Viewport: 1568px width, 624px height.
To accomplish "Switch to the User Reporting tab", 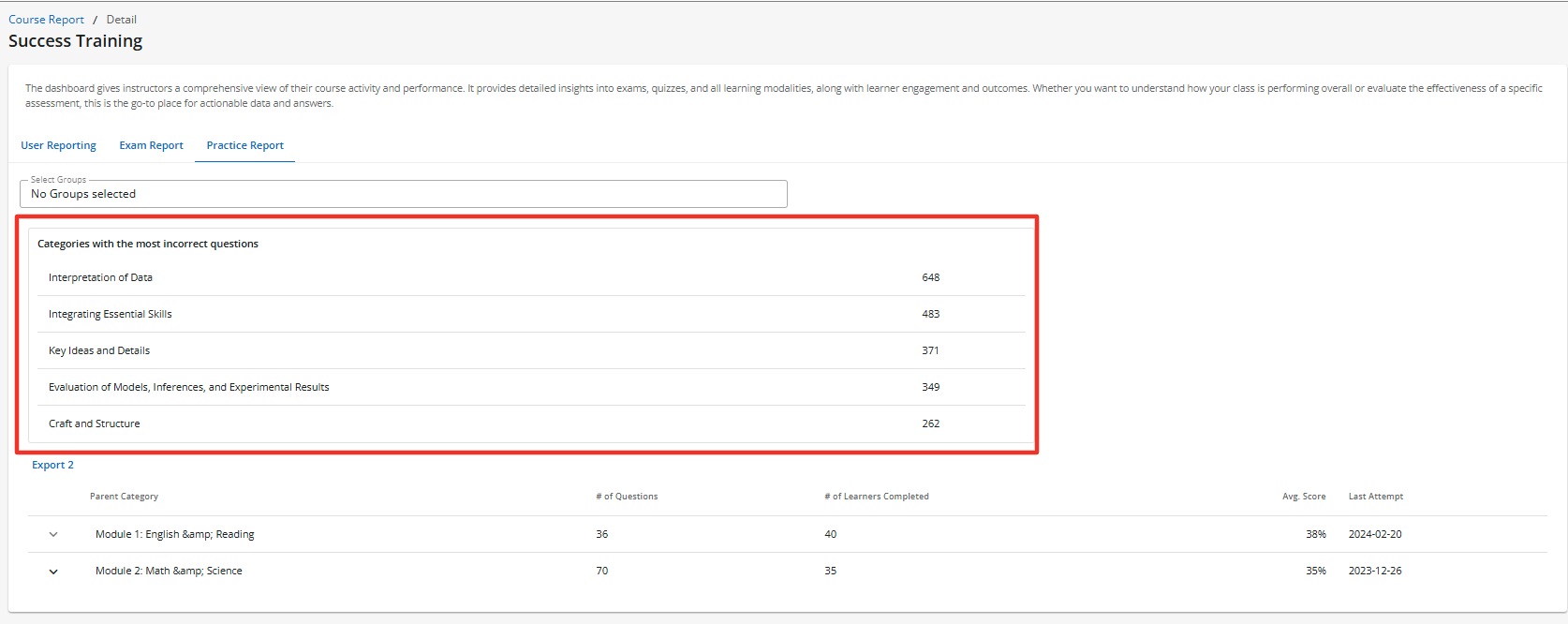I will [58, 145].
